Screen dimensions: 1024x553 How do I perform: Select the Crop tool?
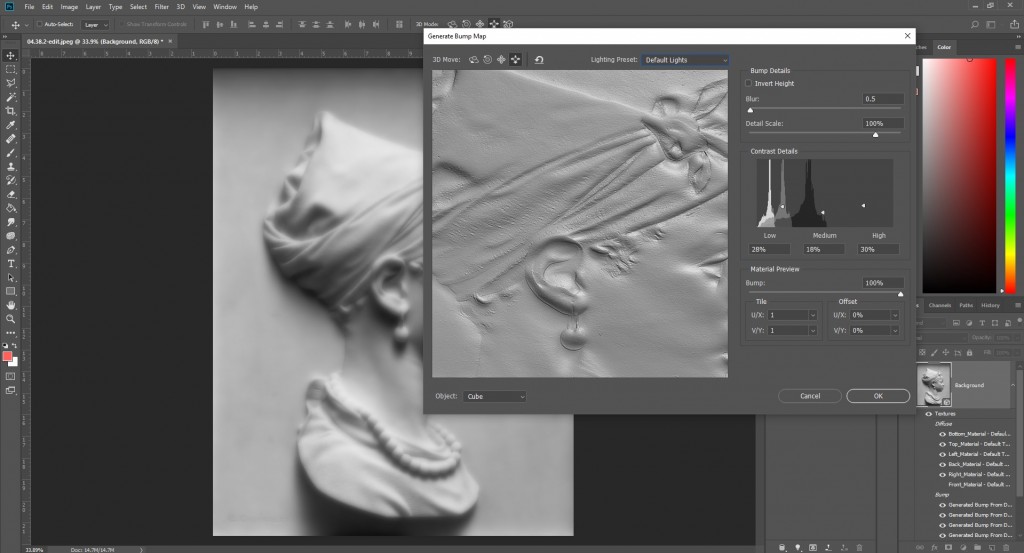(10, 111)
